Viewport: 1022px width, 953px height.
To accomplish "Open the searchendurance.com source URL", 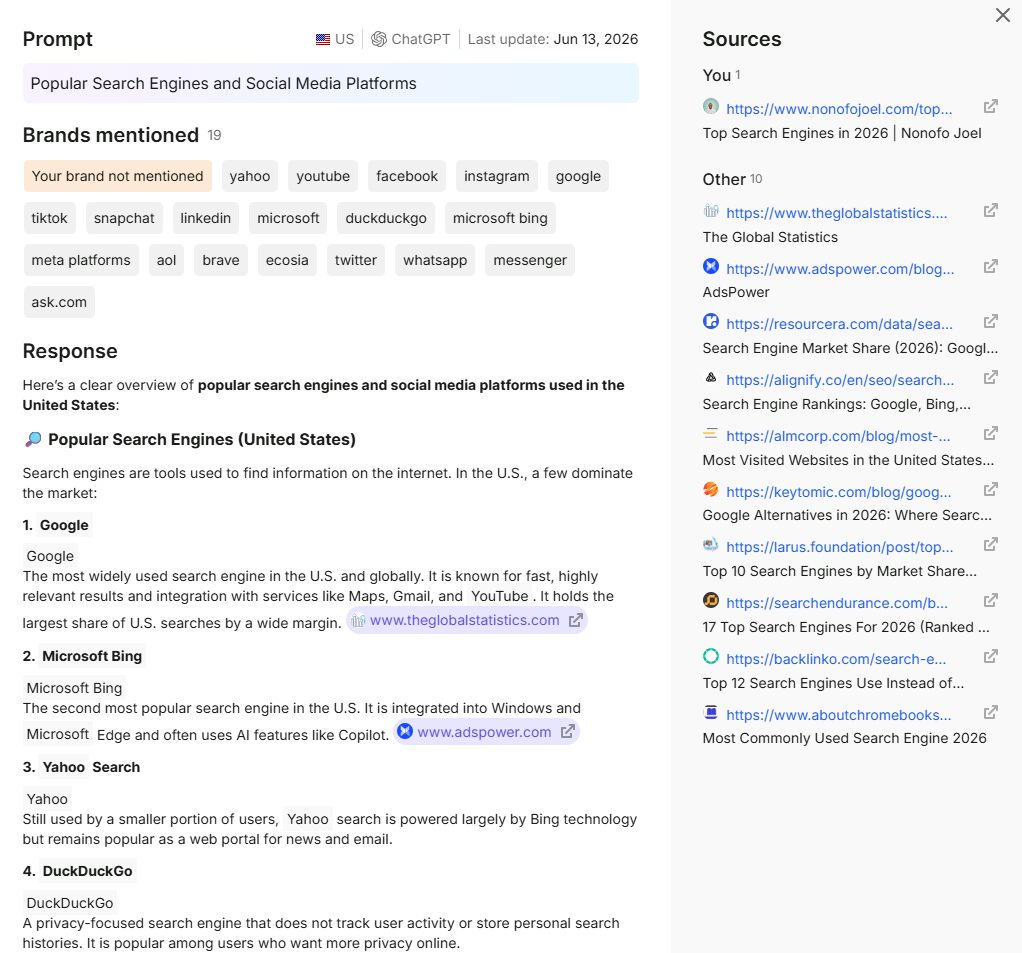I will pos(837,603).
